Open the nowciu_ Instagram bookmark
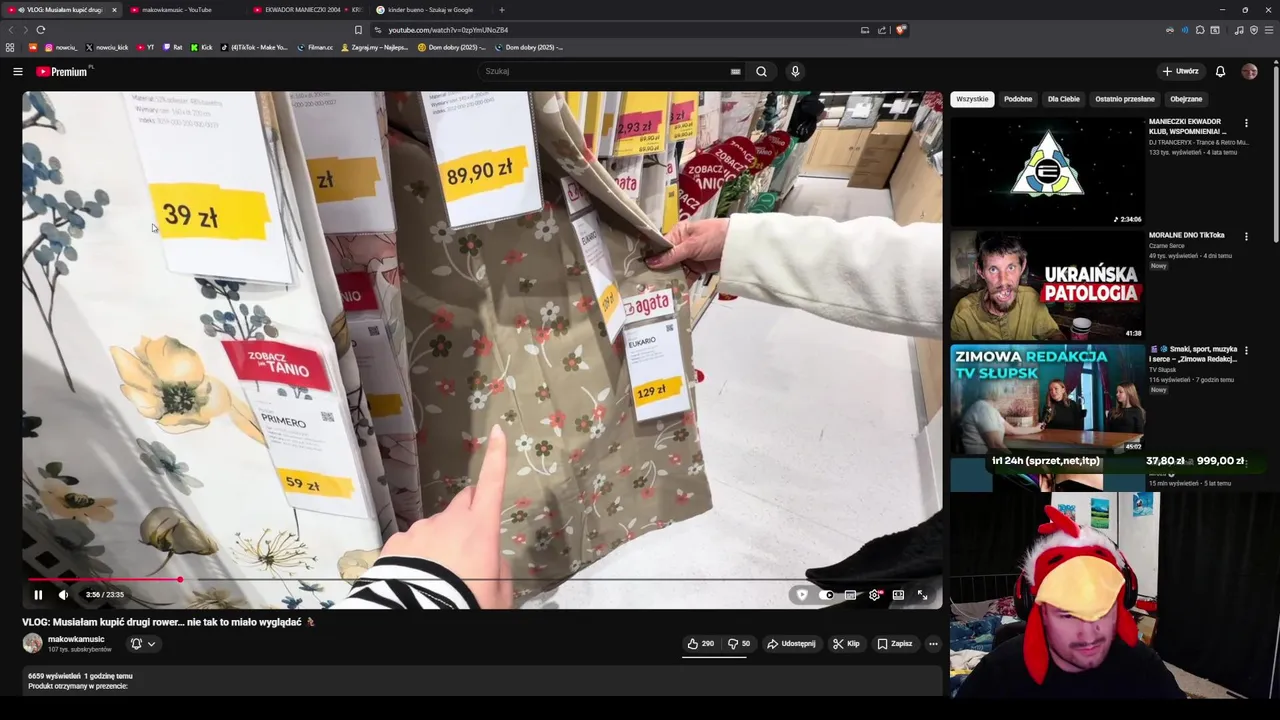The height and width of the screenshot is (720, 1280). pyautogui.click(x=60, y=47)
